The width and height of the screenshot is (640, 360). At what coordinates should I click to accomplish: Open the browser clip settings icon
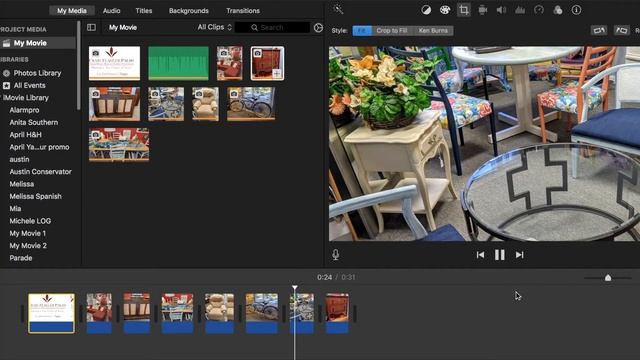318,27
